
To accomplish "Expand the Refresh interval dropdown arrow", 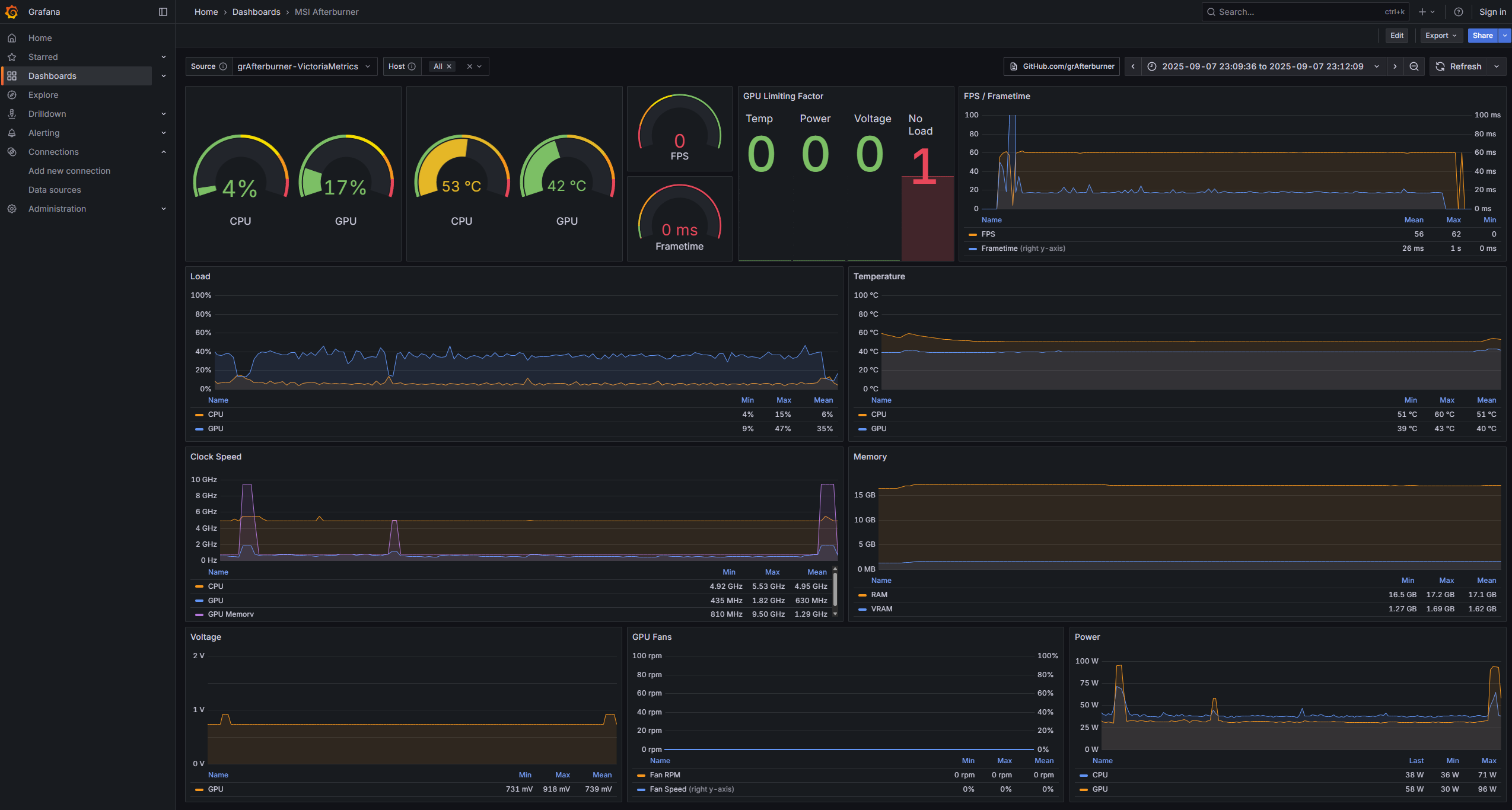I will [x=1497, y=66].
